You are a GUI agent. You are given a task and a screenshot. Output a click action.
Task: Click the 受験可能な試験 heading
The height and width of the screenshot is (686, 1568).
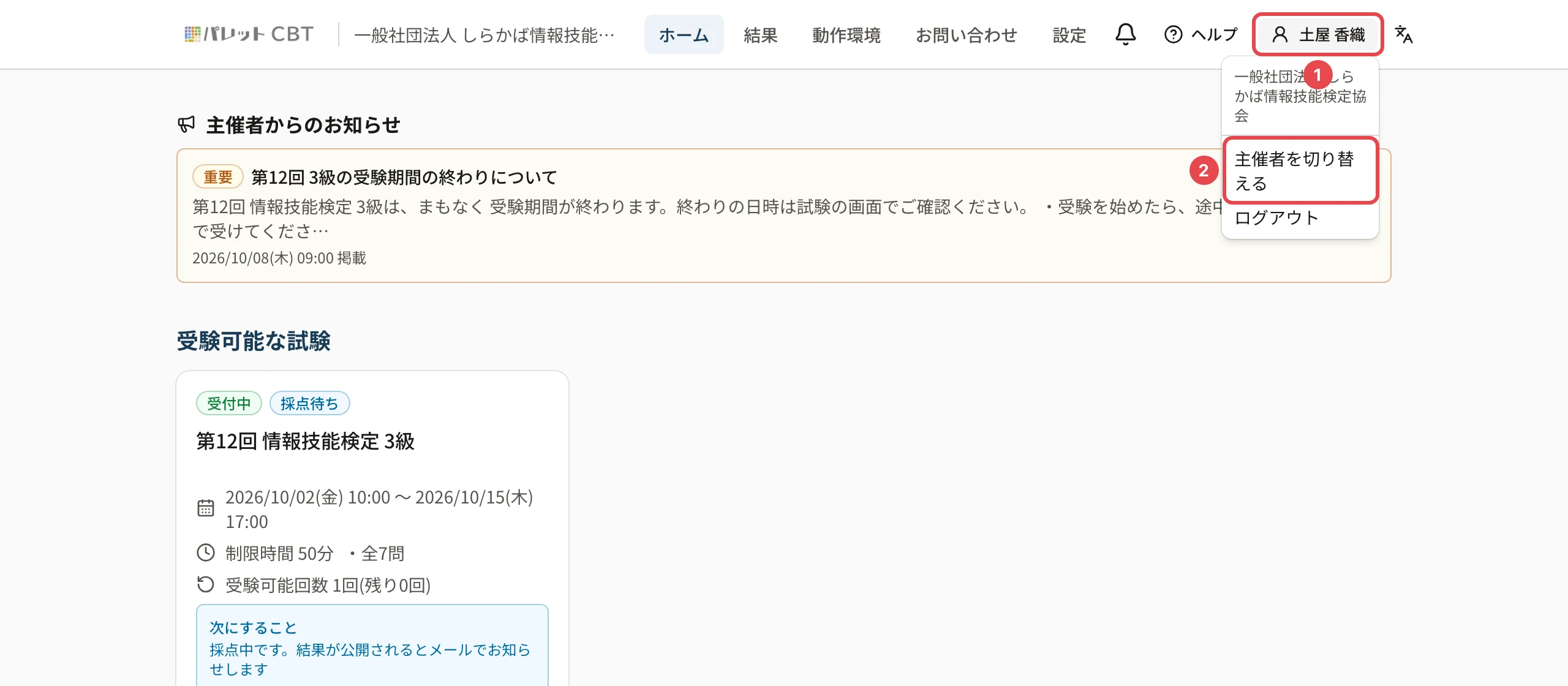(254, 341)
